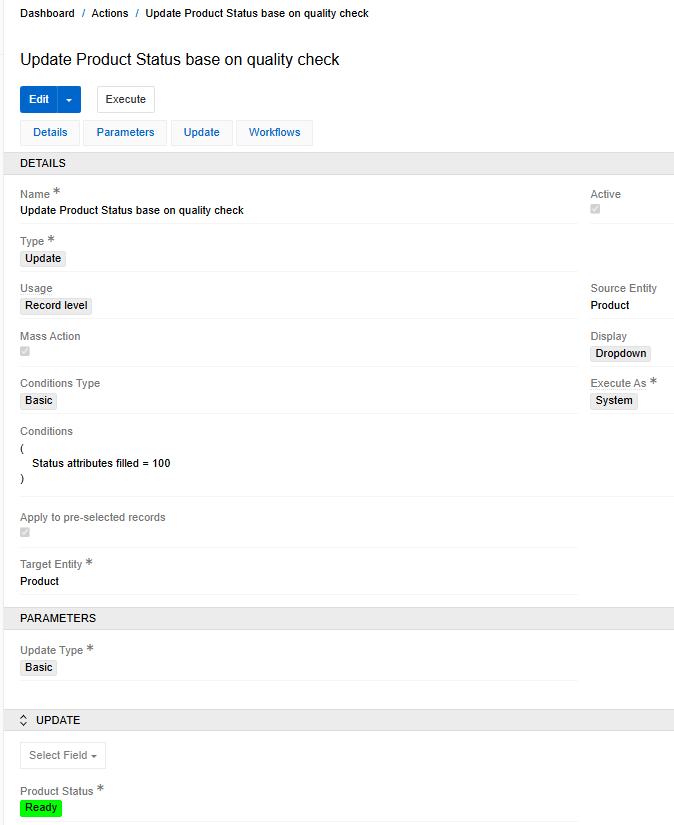This screenshot has height=825, width=674.
Task: Switch to the Details tab
Action: [50, 133]
